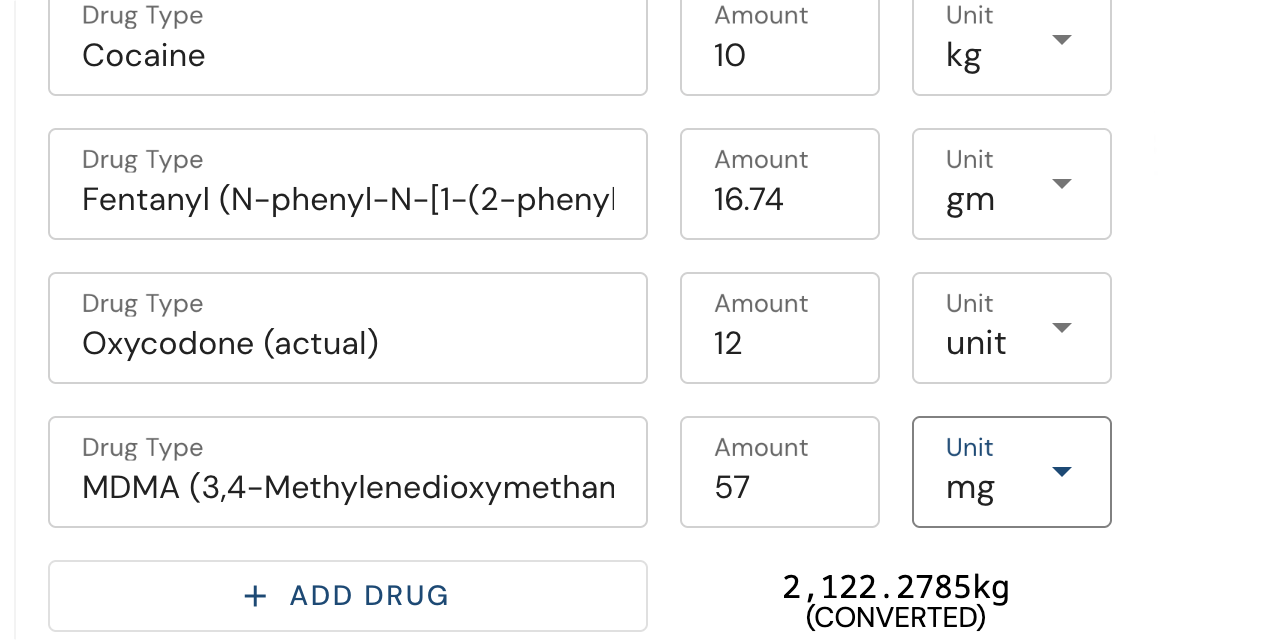Click the Amount field showing 10

tap(779, 47)
